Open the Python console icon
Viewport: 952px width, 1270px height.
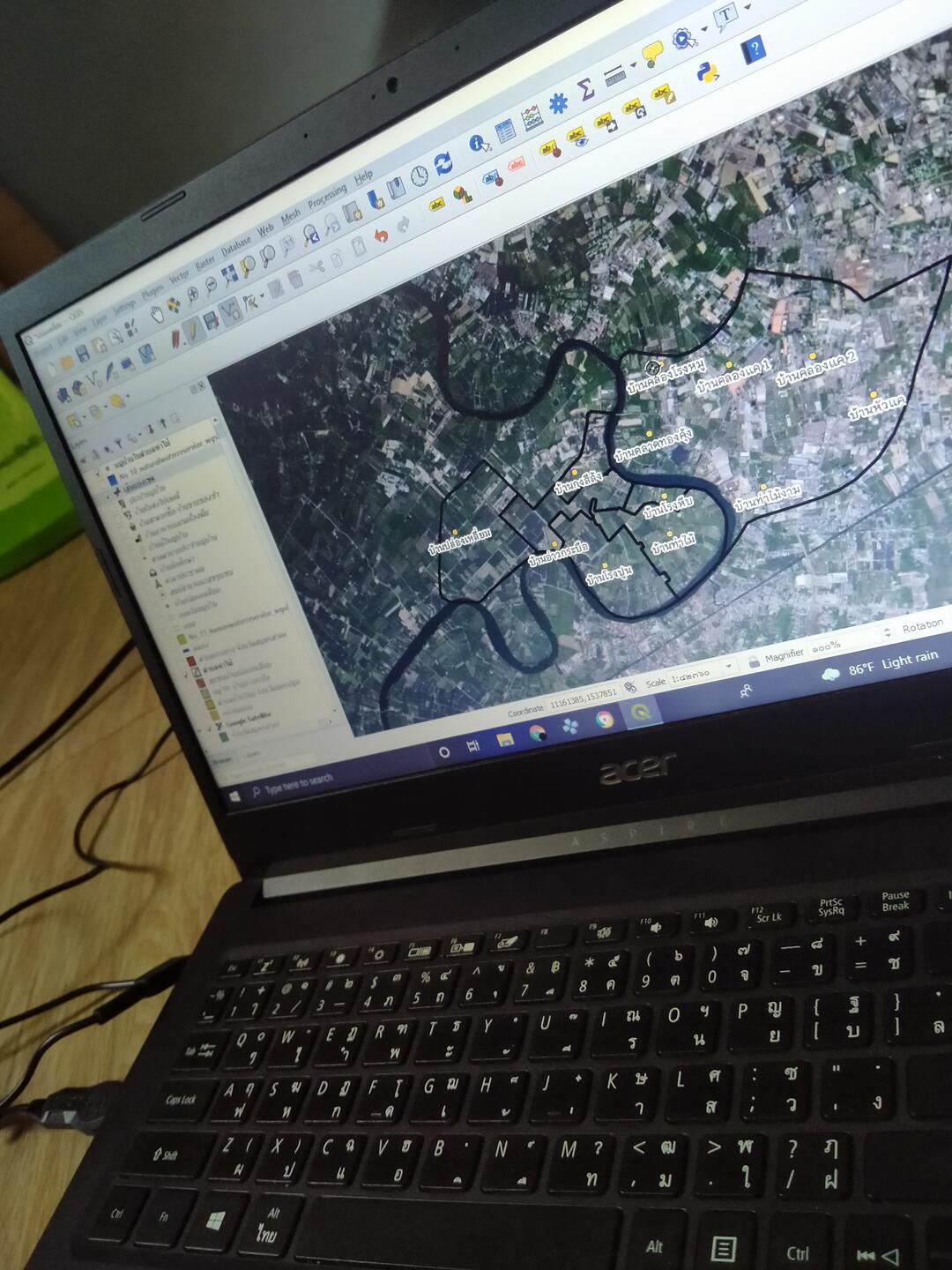[707, 71]
